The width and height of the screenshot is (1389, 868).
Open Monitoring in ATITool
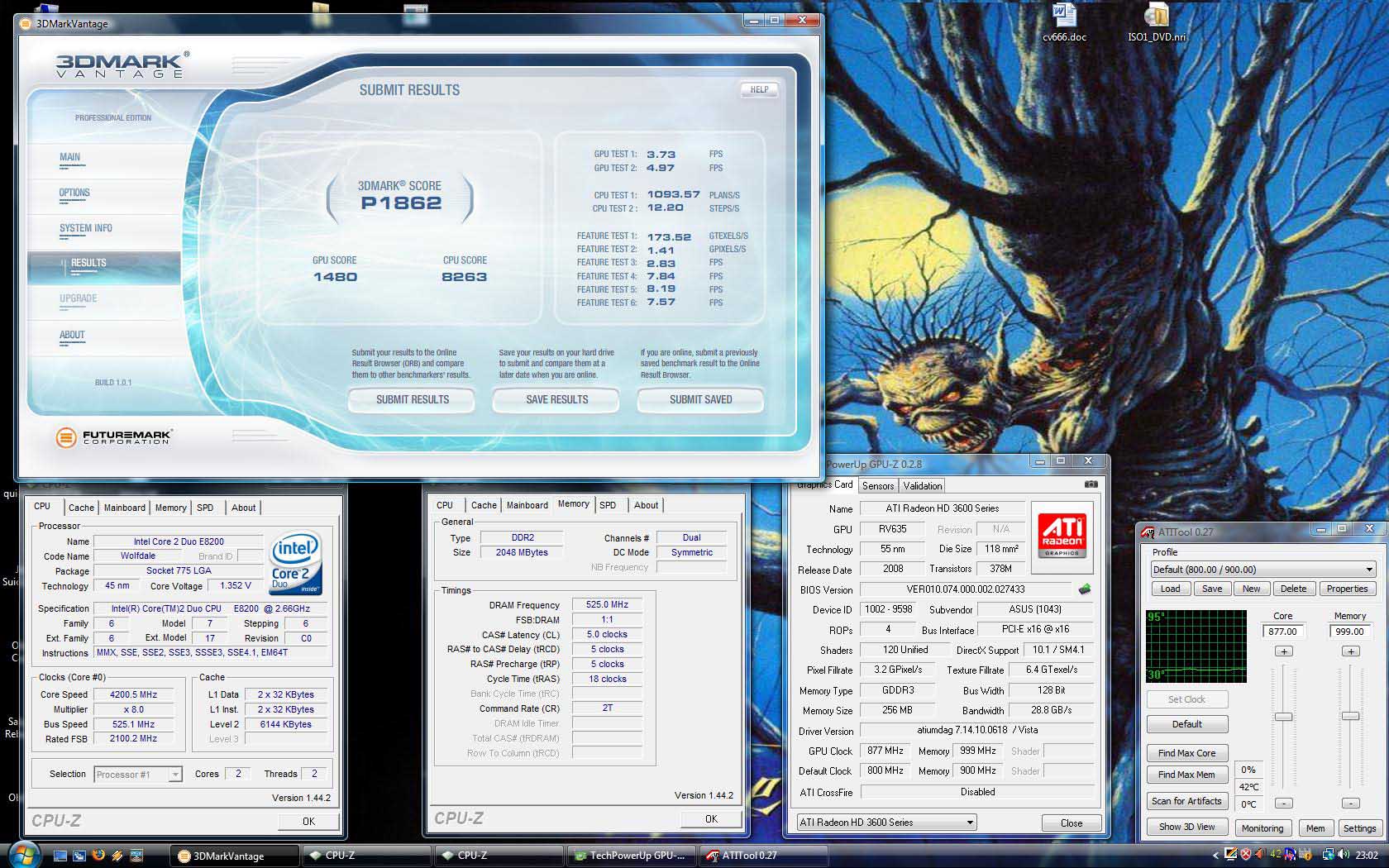pyautogui.click(x=1262, y=828)
